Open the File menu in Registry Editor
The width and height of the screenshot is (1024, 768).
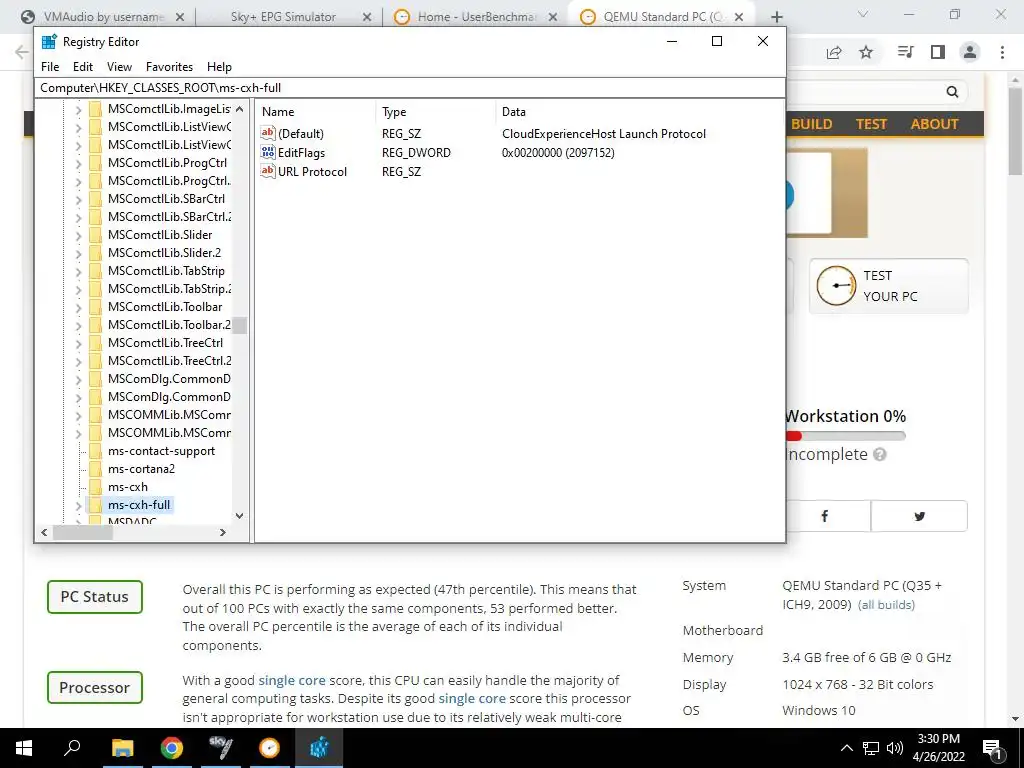pos(50,67)
